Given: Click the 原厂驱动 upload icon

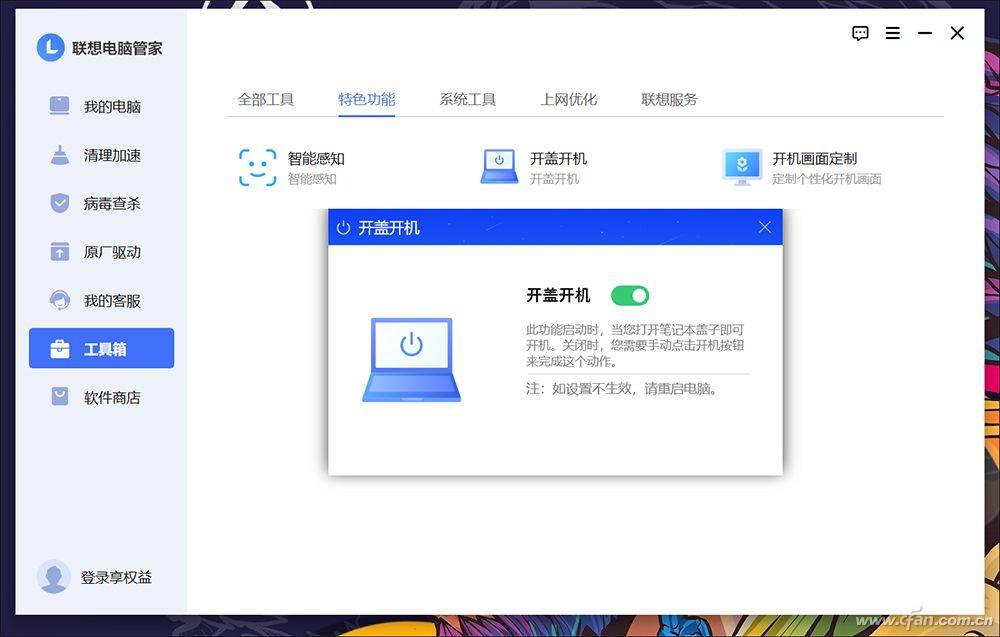Looking at the screenshot, I should (59, 252).
